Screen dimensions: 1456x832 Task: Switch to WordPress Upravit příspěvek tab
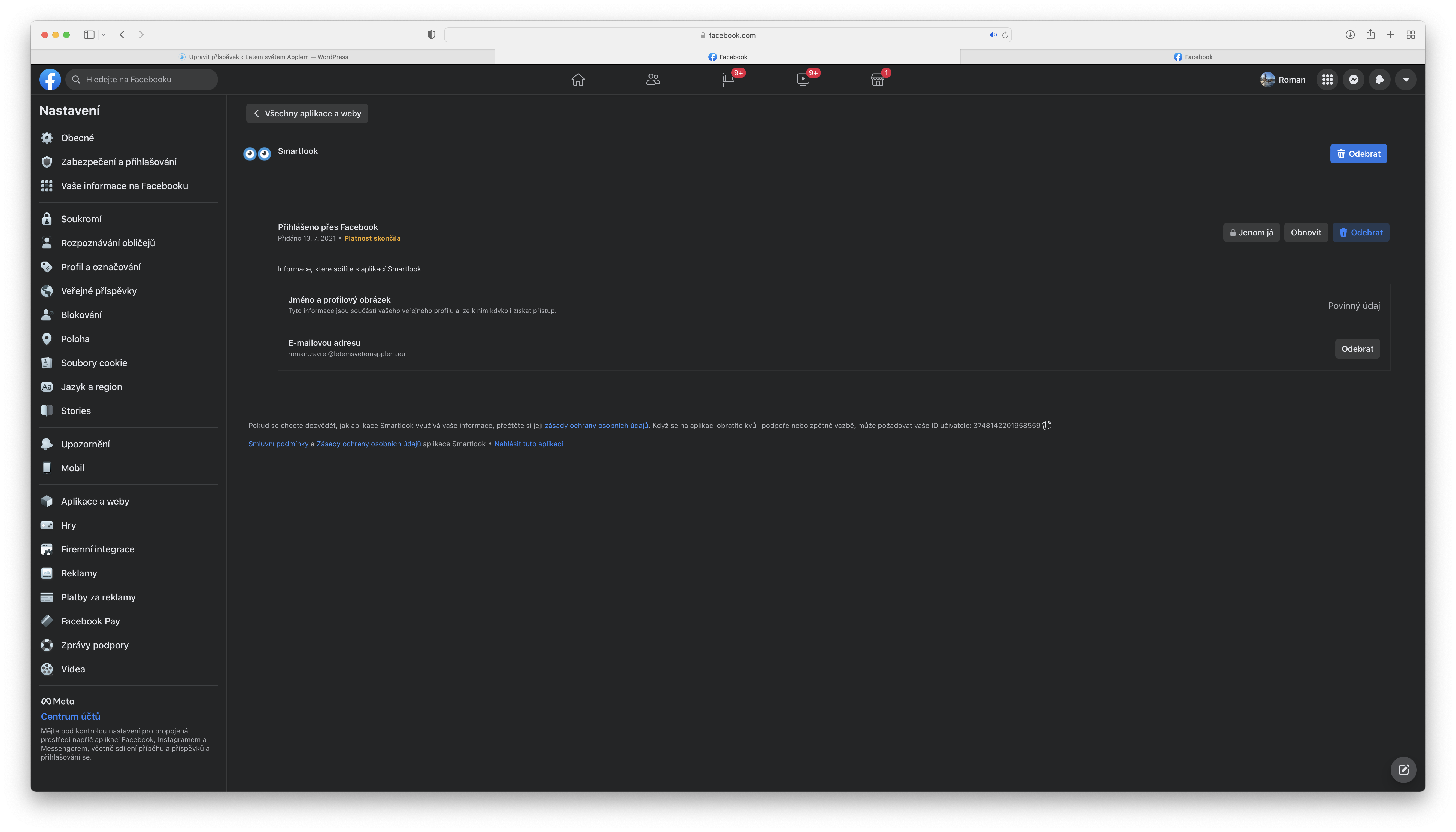(x=263, y=57)
